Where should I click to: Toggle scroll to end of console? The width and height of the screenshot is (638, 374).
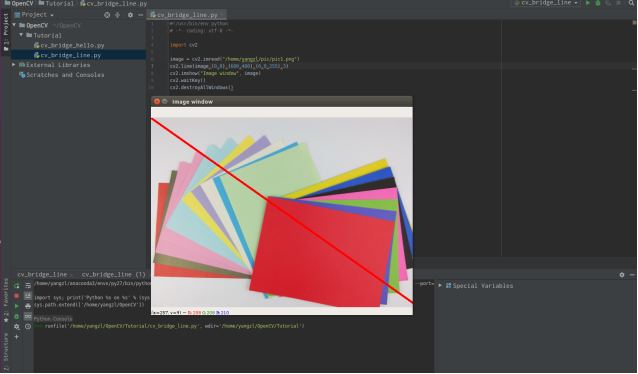[x=28, y=296]
